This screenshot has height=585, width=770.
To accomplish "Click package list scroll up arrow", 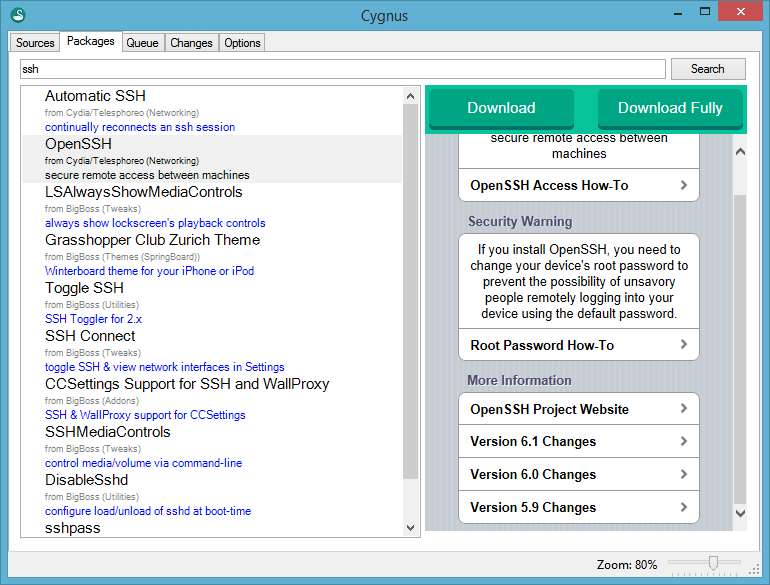I will [411, 96].
